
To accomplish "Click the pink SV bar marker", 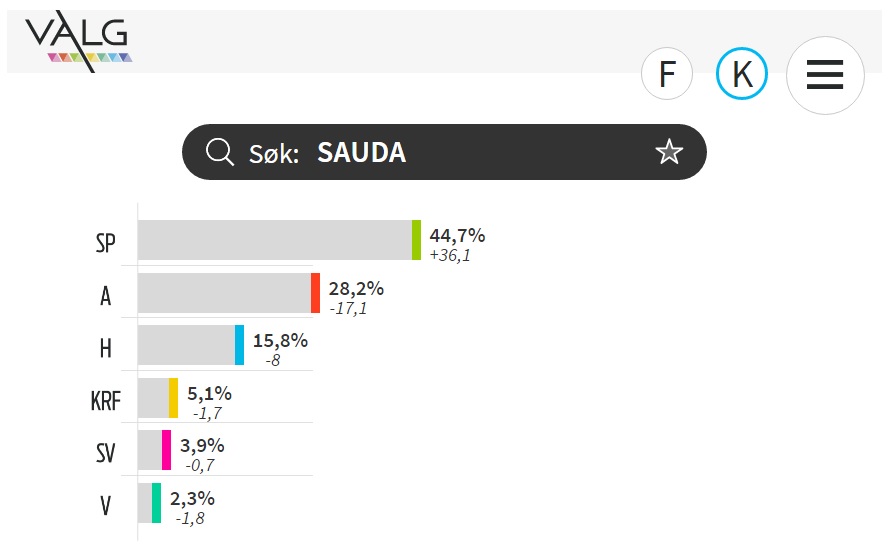I will (x=166, y=450).
